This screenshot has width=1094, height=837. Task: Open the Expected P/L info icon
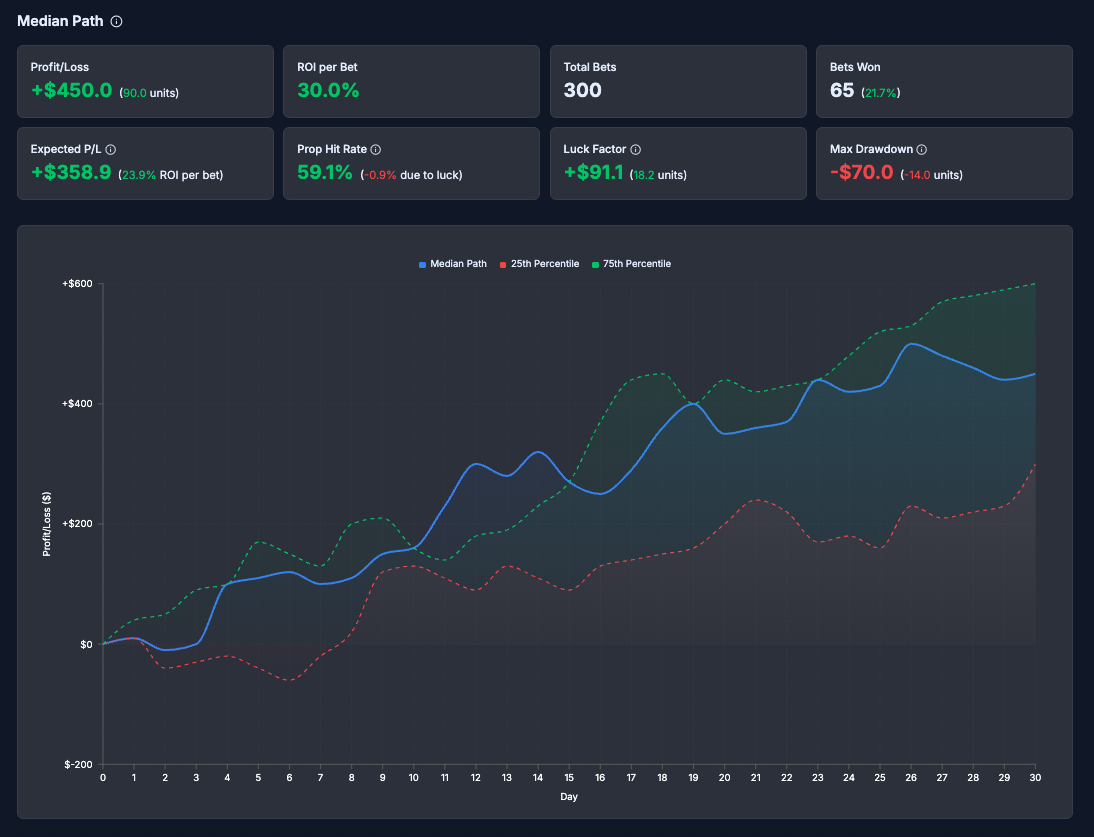111,149
